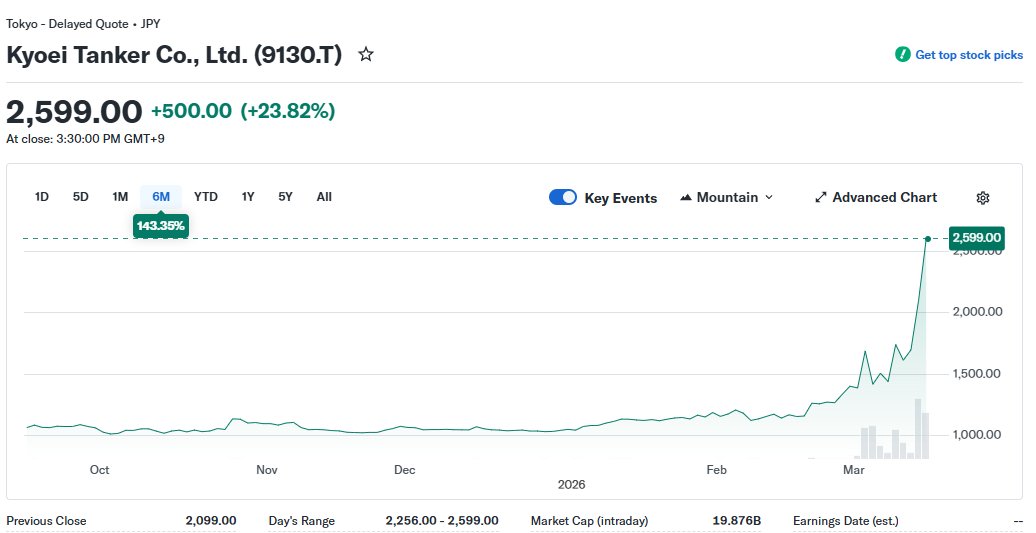Click the Day's Range value 2,256.00 - 2,599.00
Image resolution: width=1036 pixels, height=533 pixels.
tap(442, 520)
